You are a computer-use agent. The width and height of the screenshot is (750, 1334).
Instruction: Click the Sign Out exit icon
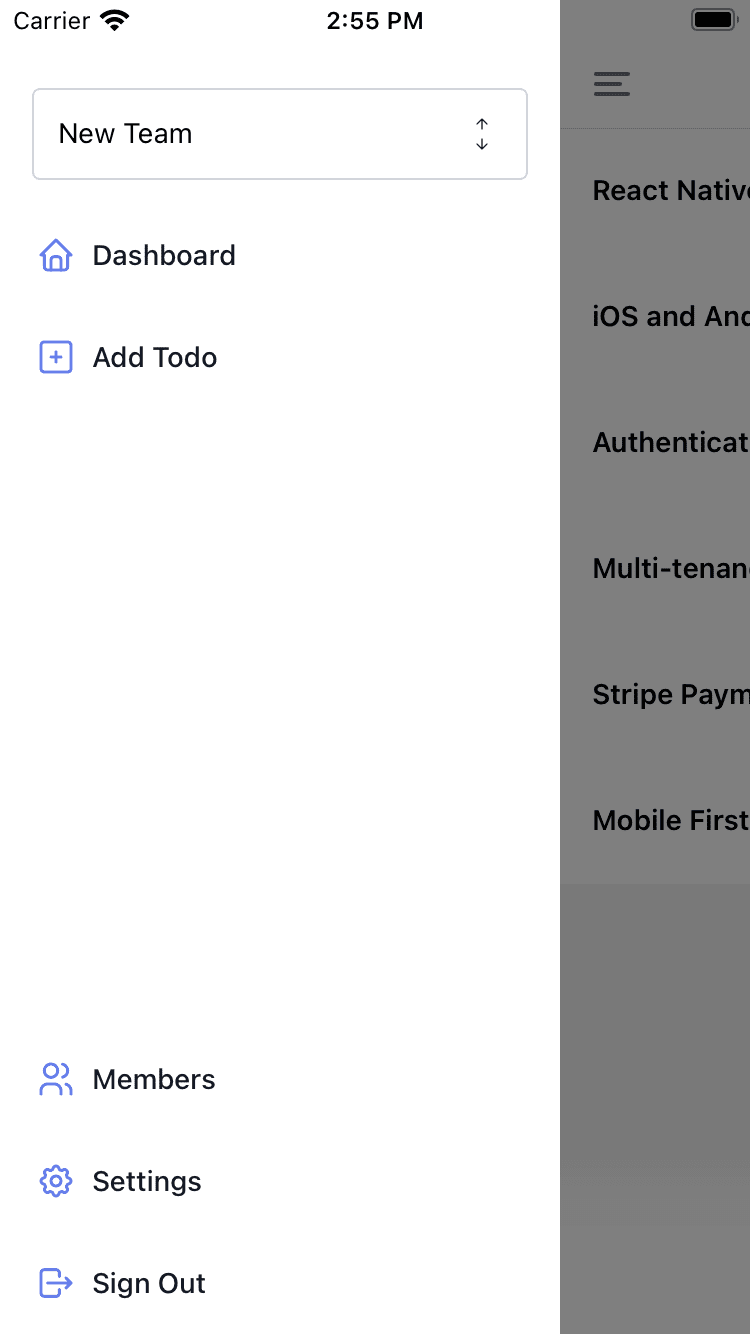pos(55,1283)
